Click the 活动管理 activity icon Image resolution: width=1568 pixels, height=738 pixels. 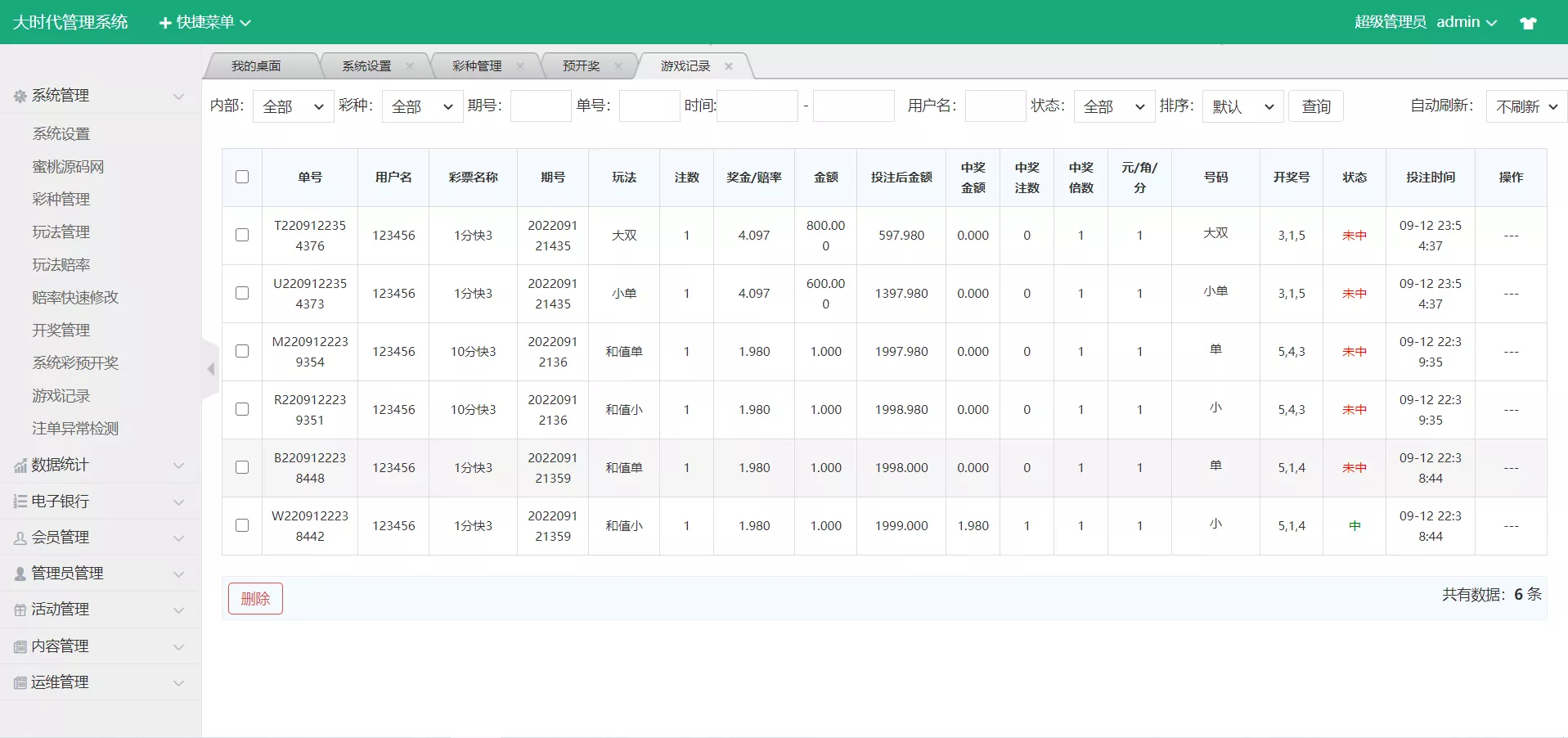19,609
